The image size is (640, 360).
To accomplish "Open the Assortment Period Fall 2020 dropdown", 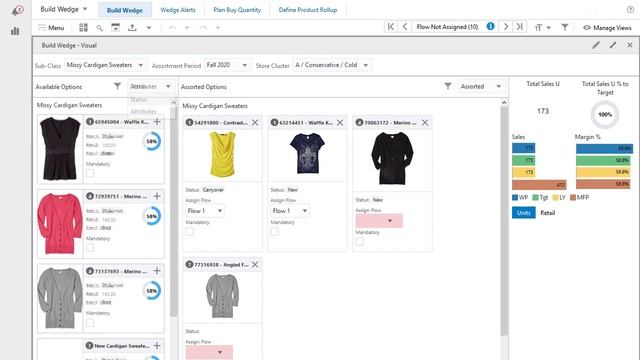I will [227, 65].
